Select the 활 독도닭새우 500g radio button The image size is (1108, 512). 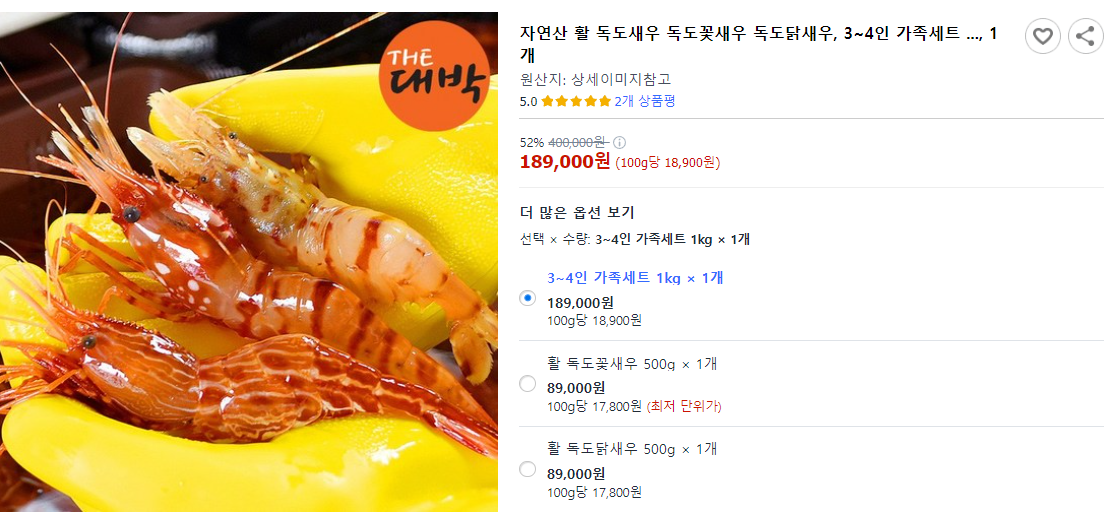(x=527, y=469)
